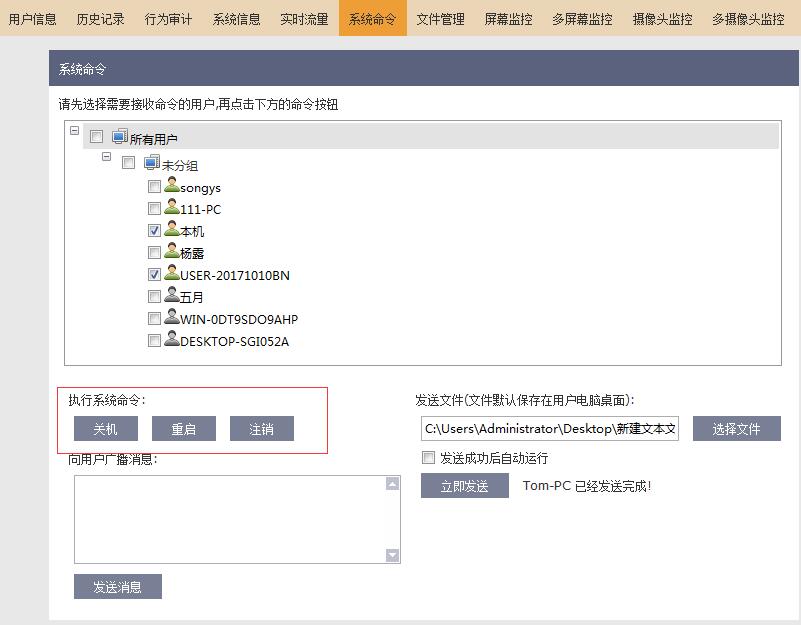Click the computer icon for 所有用户
This screenshot has height=625, width=801.
point(120,137)
